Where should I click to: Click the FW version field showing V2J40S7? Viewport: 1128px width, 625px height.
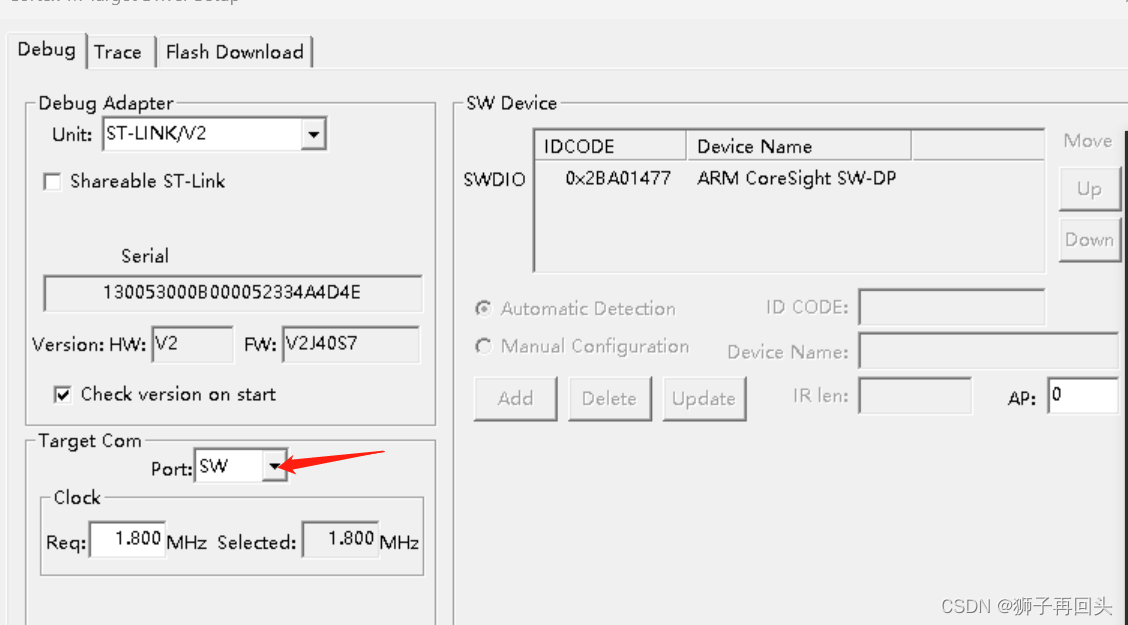(350, 344)
